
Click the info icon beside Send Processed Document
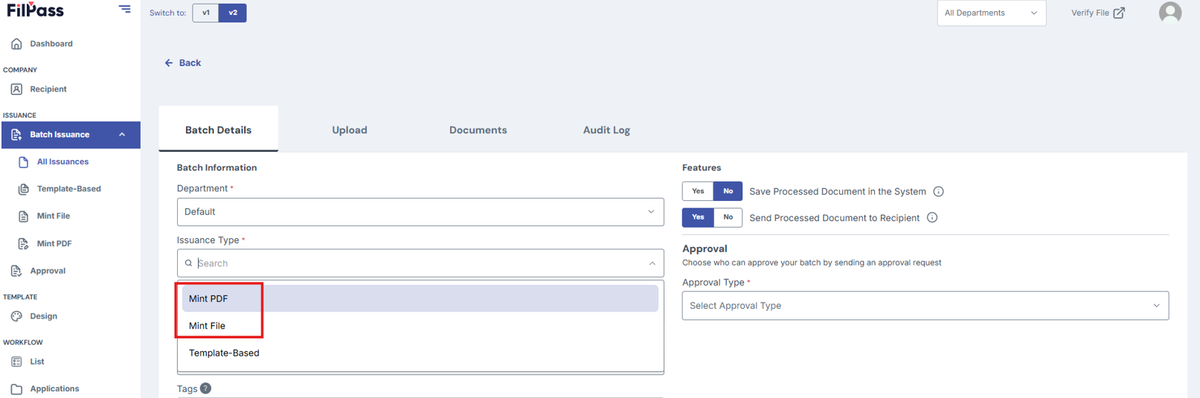932,217
